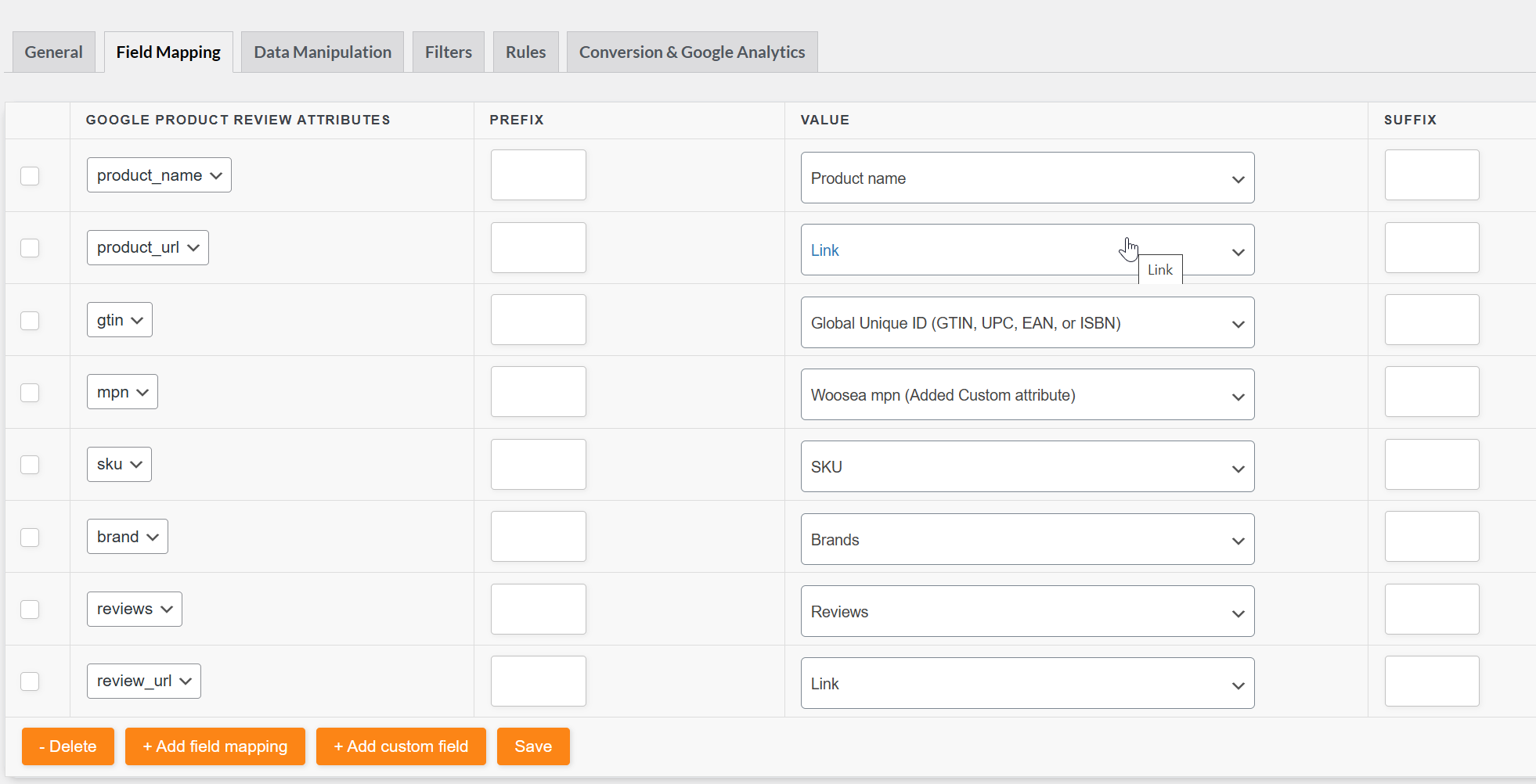Select the brand row checkbox
The height and width of the screenshot is (784, 1536).
click(x=30, y=538)
